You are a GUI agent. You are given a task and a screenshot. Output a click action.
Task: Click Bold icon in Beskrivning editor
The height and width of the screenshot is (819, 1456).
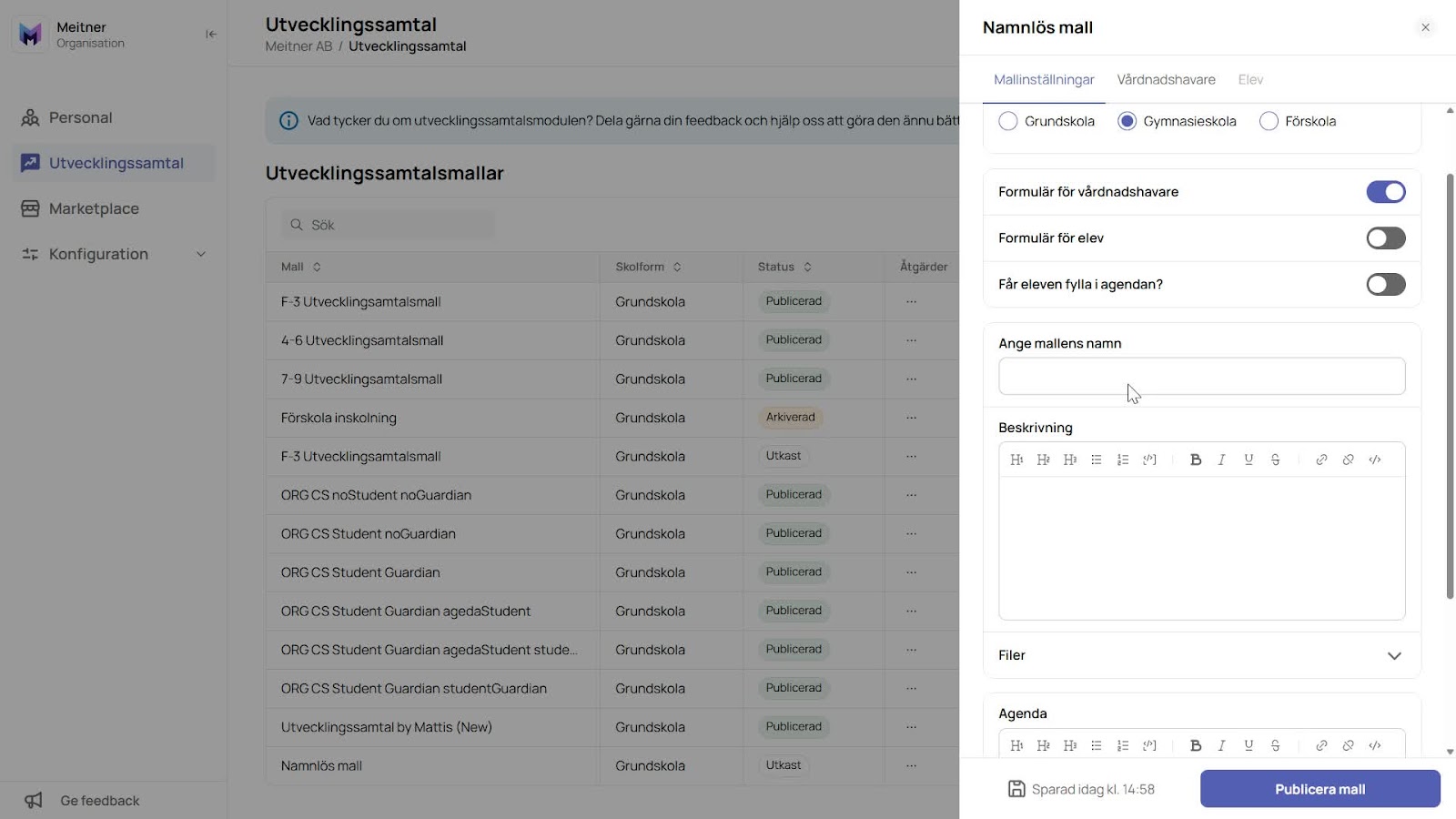click(x=1196, y=460)
